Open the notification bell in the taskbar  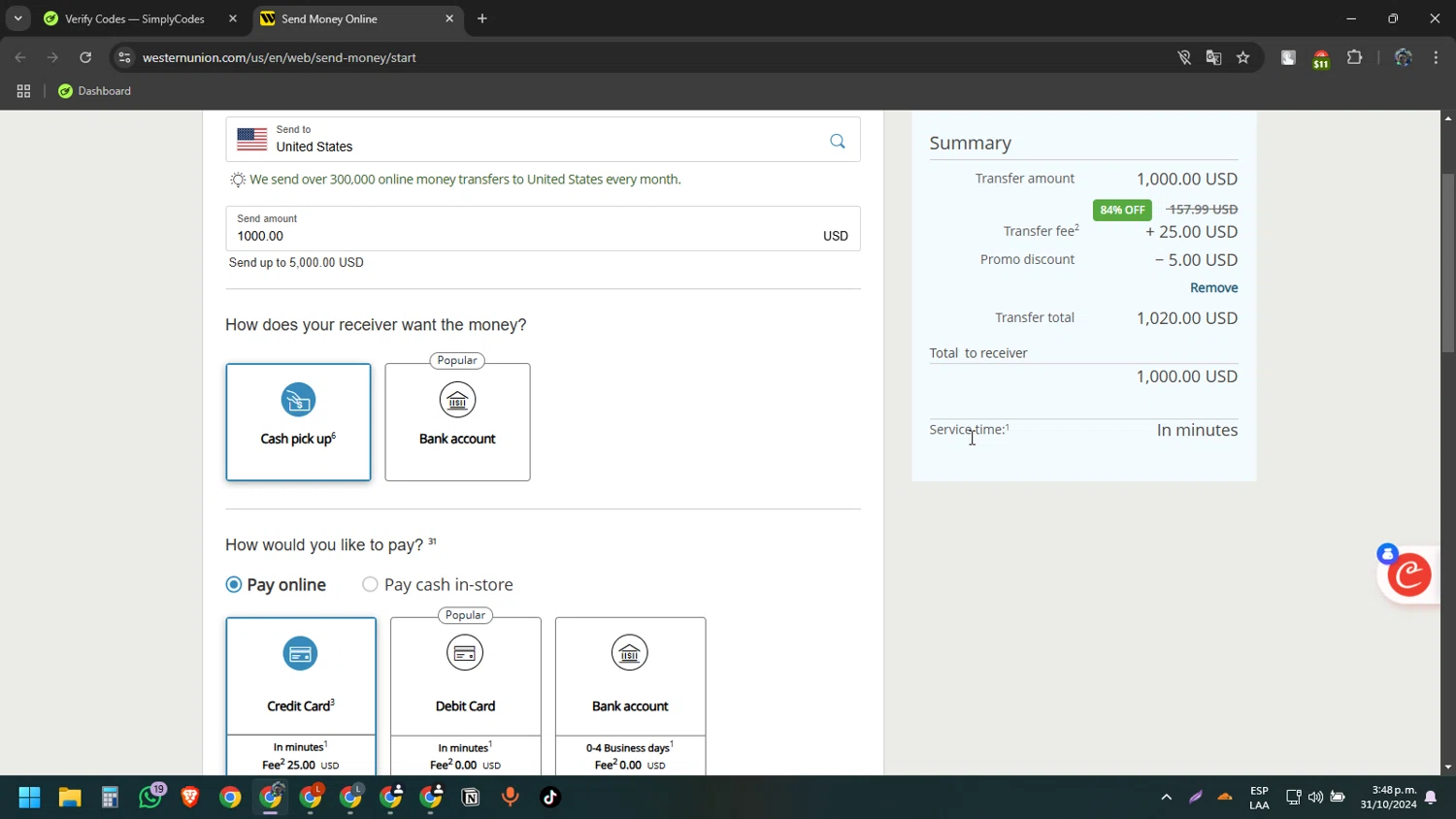[x=1430, y=798]
